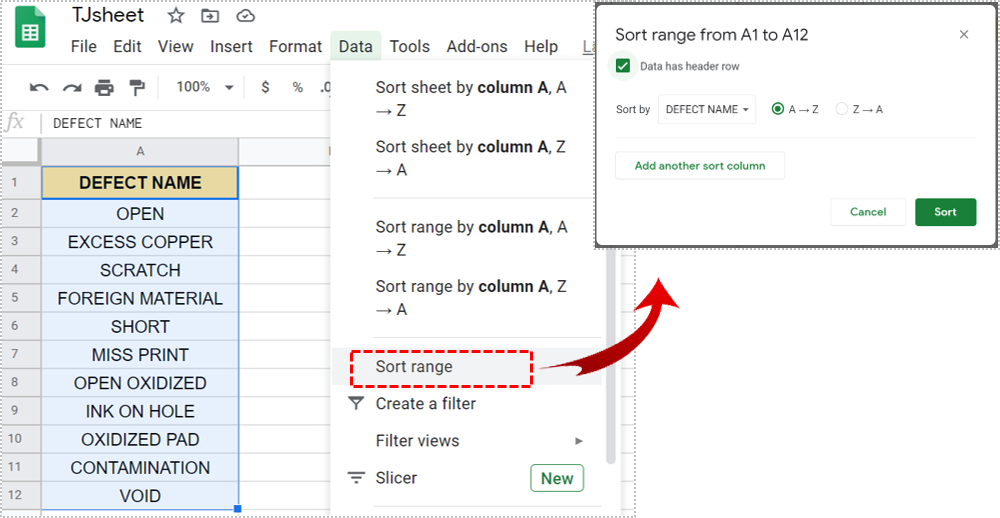Click the green Sort button
The image size is (1000, 518).
tap(945, 212)
